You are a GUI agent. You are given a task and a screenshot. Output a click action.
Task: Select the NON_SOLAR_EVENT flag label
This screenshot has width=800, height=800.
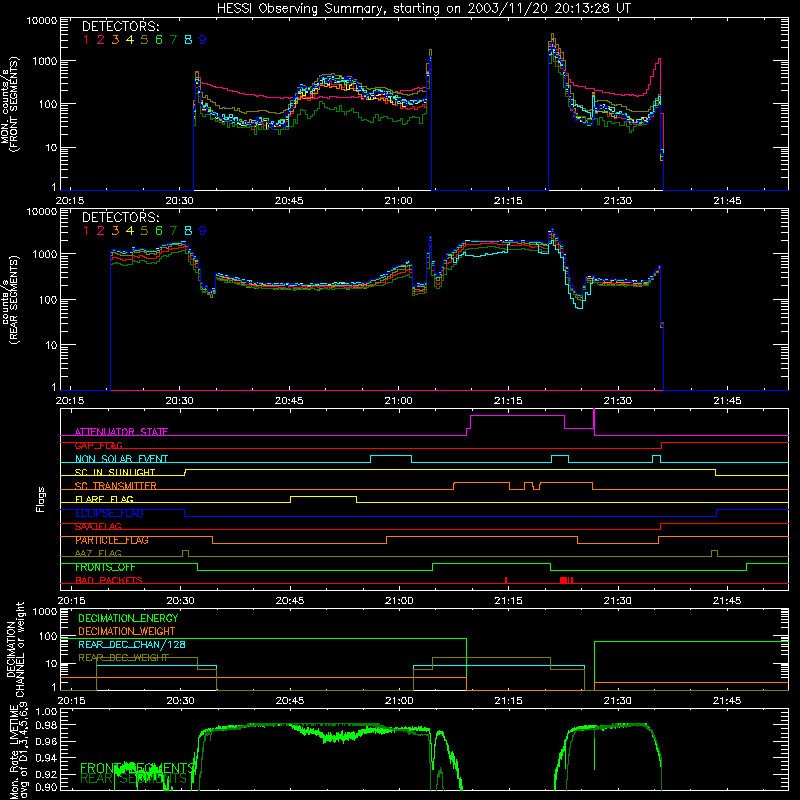(x=121, y=459)
